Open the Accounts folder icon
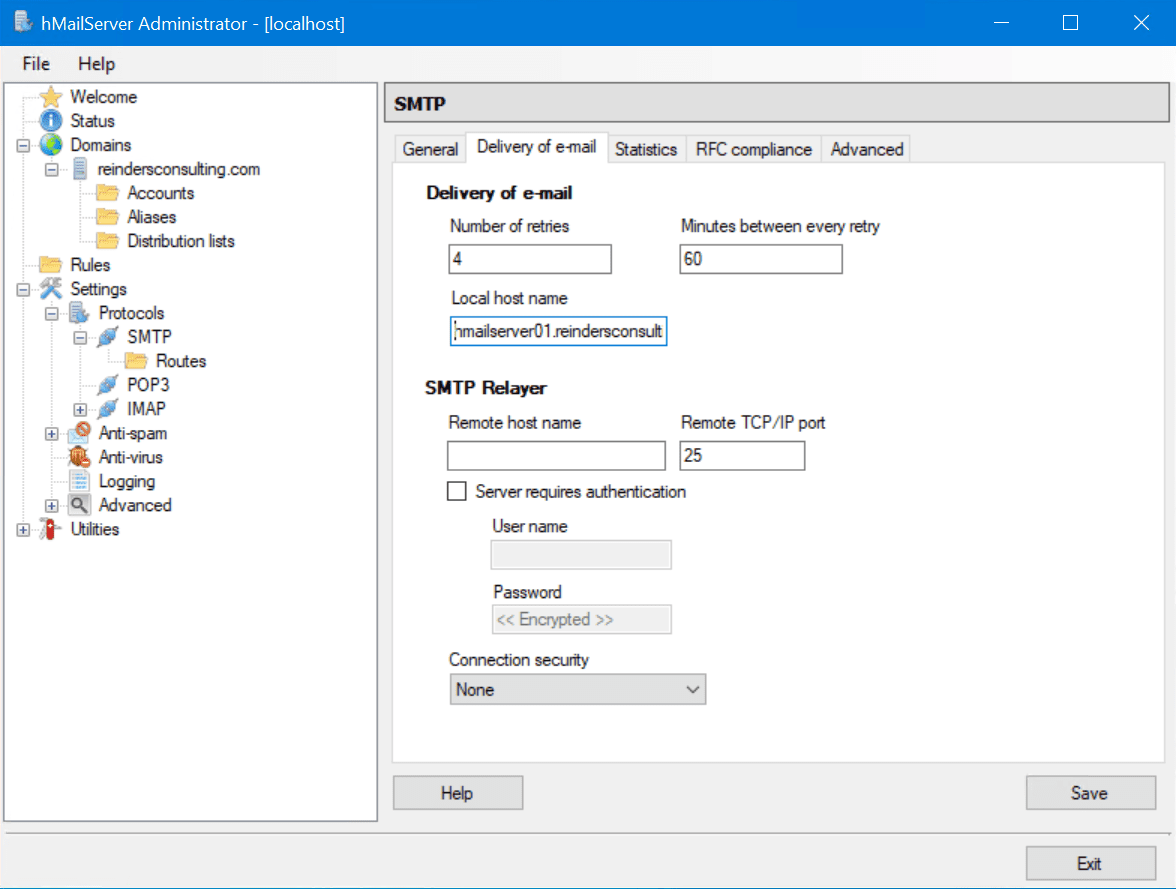1176x889 pixels. click(x=107, y=193)
